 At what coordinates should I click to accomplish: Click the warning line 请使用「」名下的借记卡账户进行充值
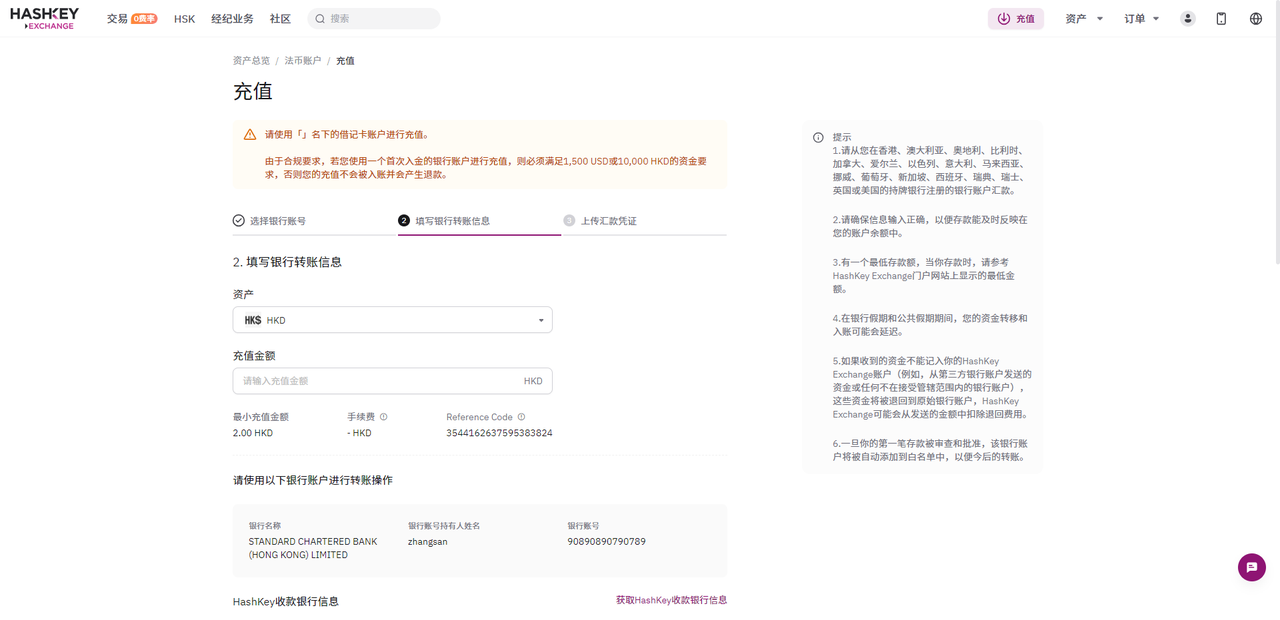pos(347,134)
